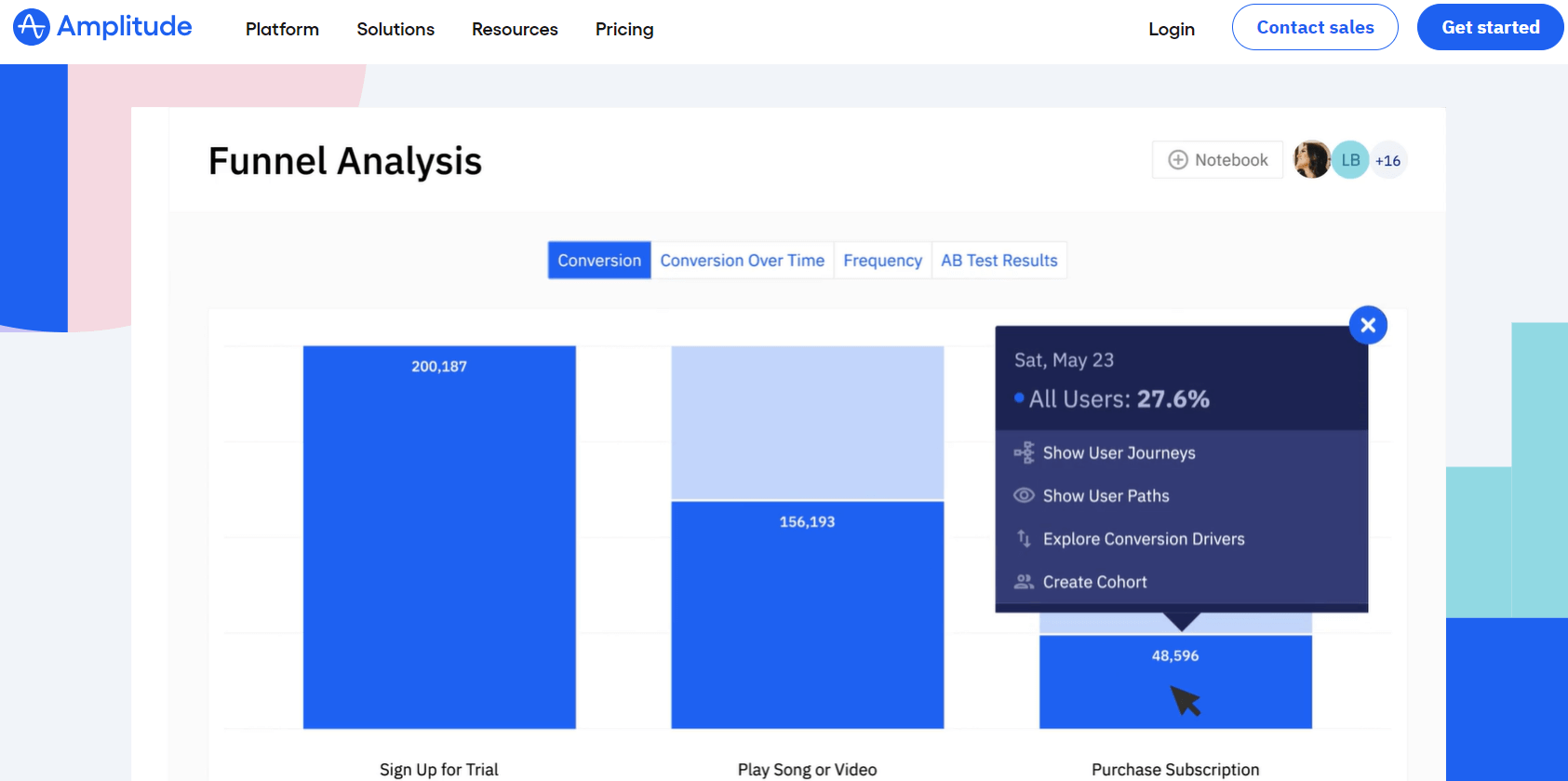Click the Amplitude logo icon

[31, 27]
